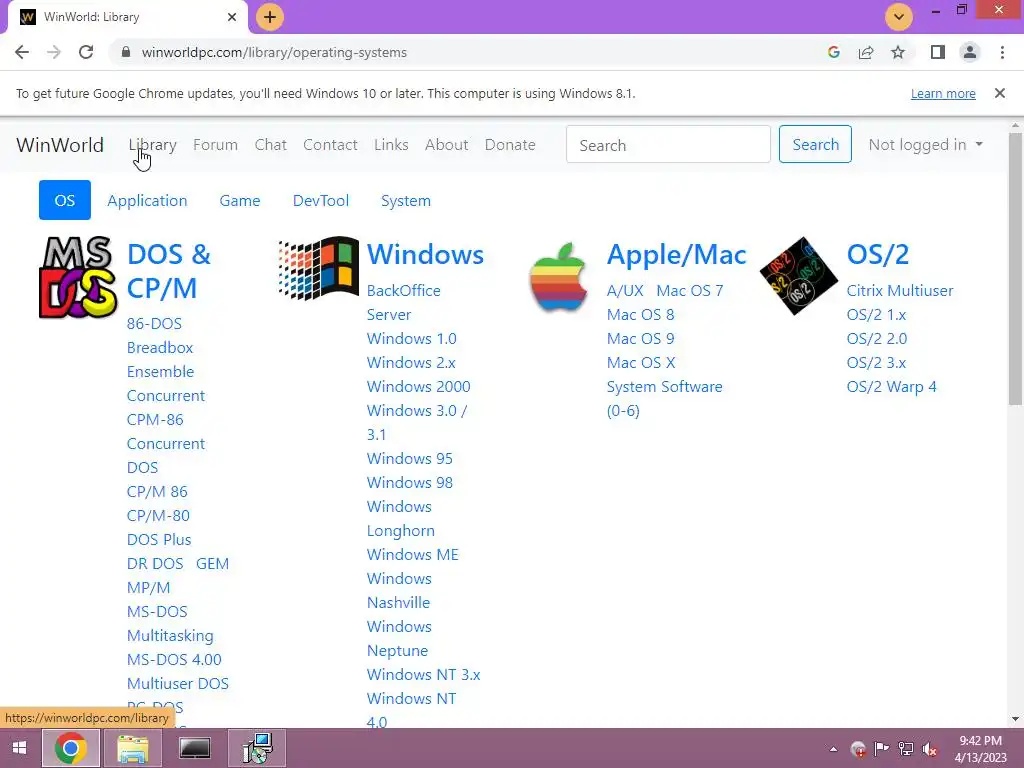Open the MS-DOS link
1024x768 pixels.
pyautogui.click(x=157, y=611)
